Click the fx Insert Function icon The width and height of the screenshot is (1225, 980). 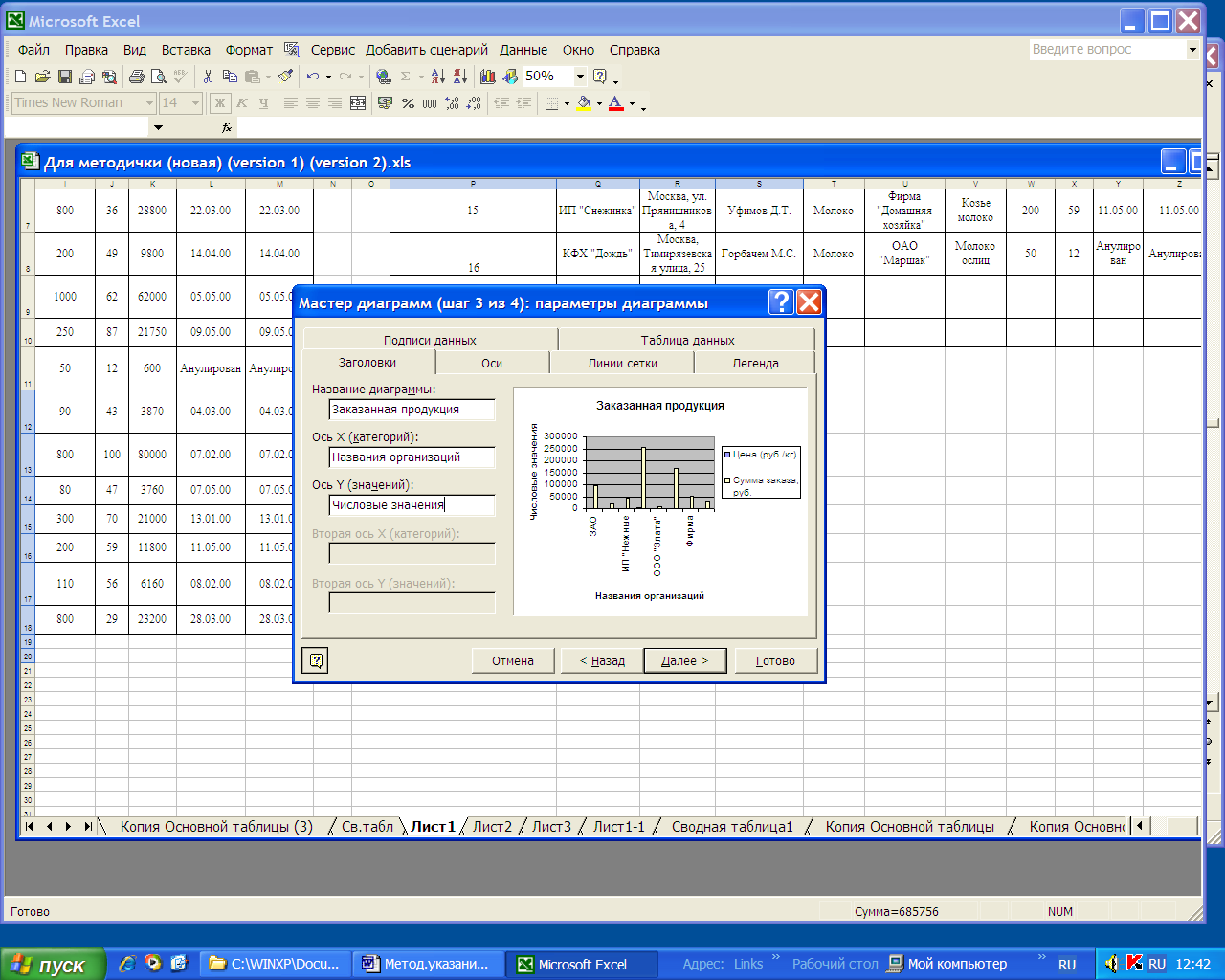227,127
